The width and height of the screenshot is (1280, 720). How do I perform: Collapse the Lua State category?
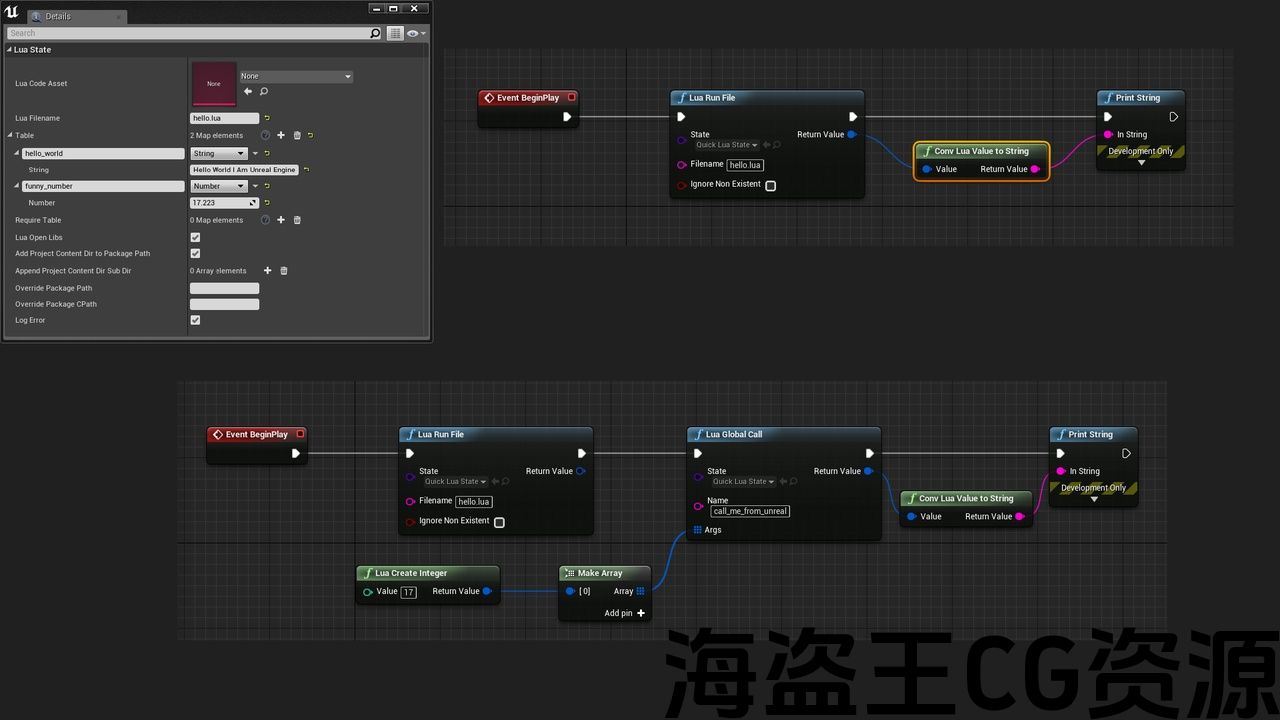[x=9, y=49]
